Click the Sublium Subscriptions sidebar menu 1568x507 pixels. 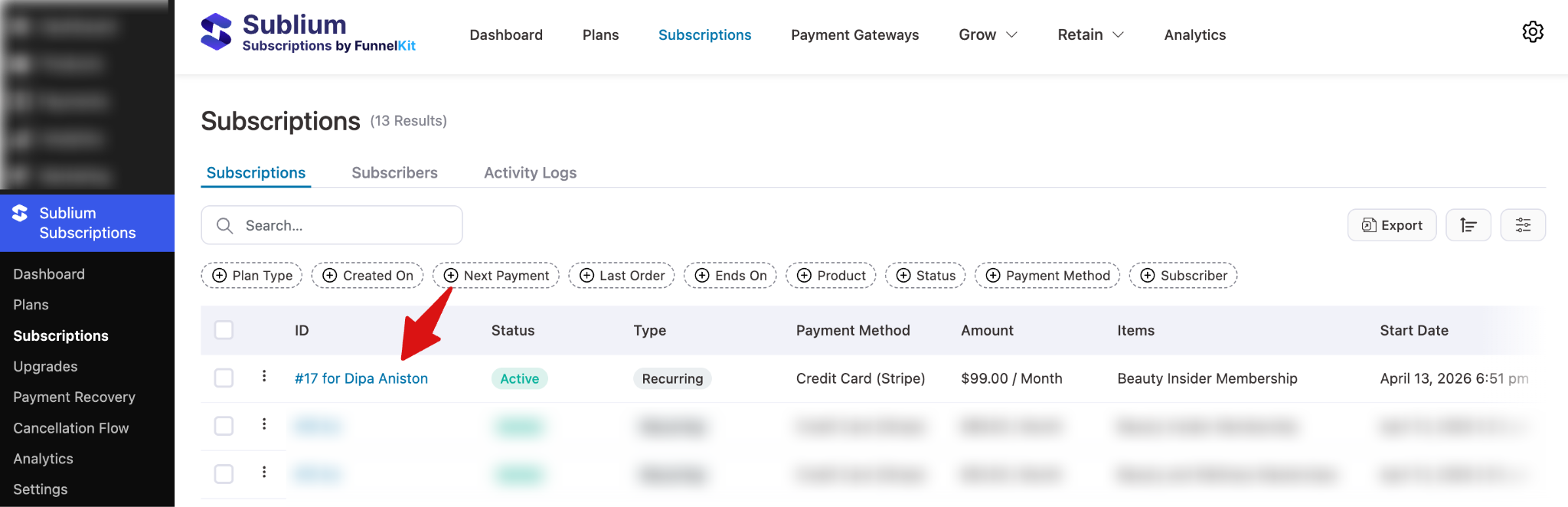[x=87, y=223]
